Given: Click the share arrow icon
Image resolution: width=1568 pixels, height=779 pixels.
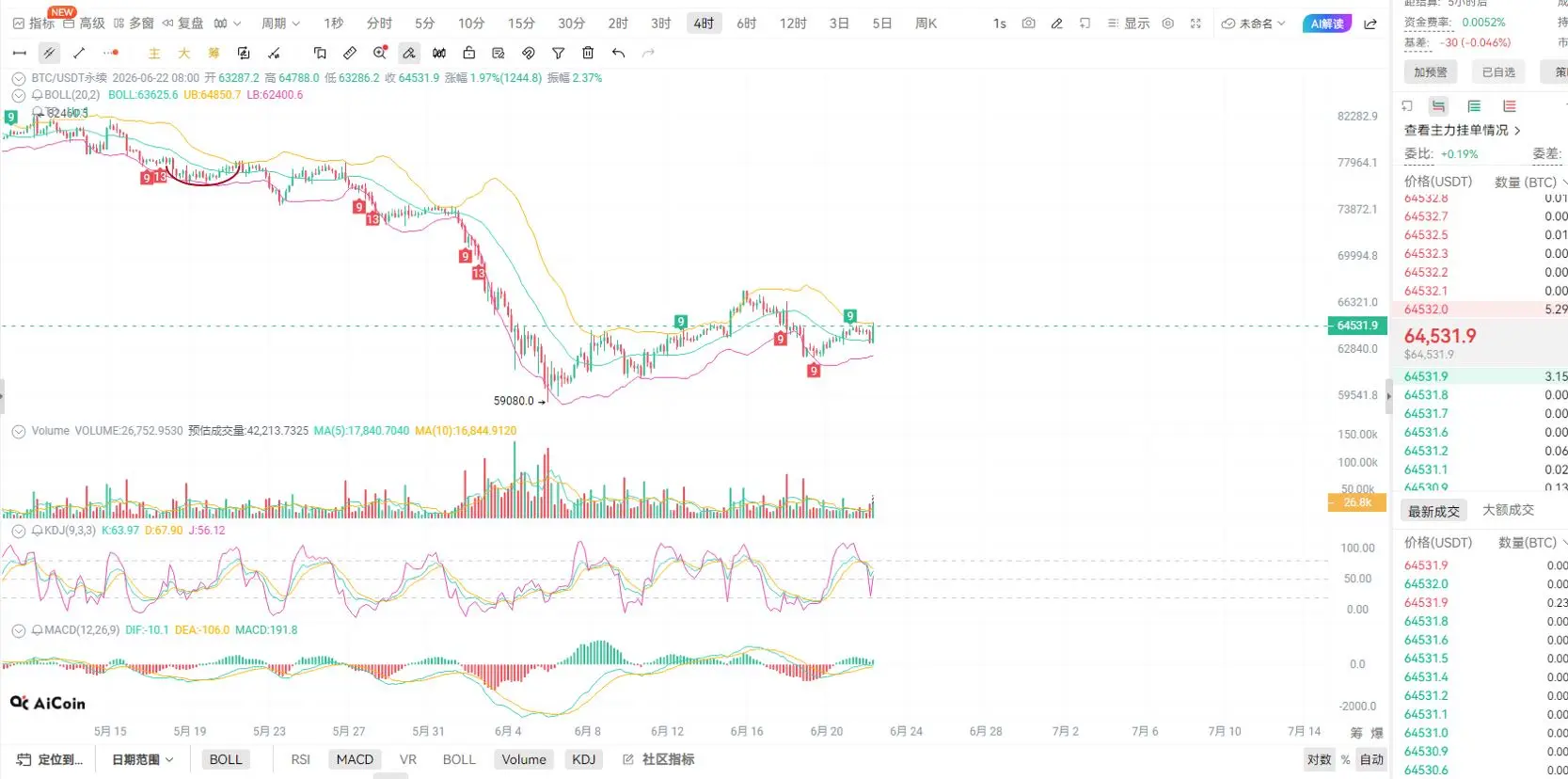Looking at the screenshot, I should pyautogui.click(x=1370, y=24).
